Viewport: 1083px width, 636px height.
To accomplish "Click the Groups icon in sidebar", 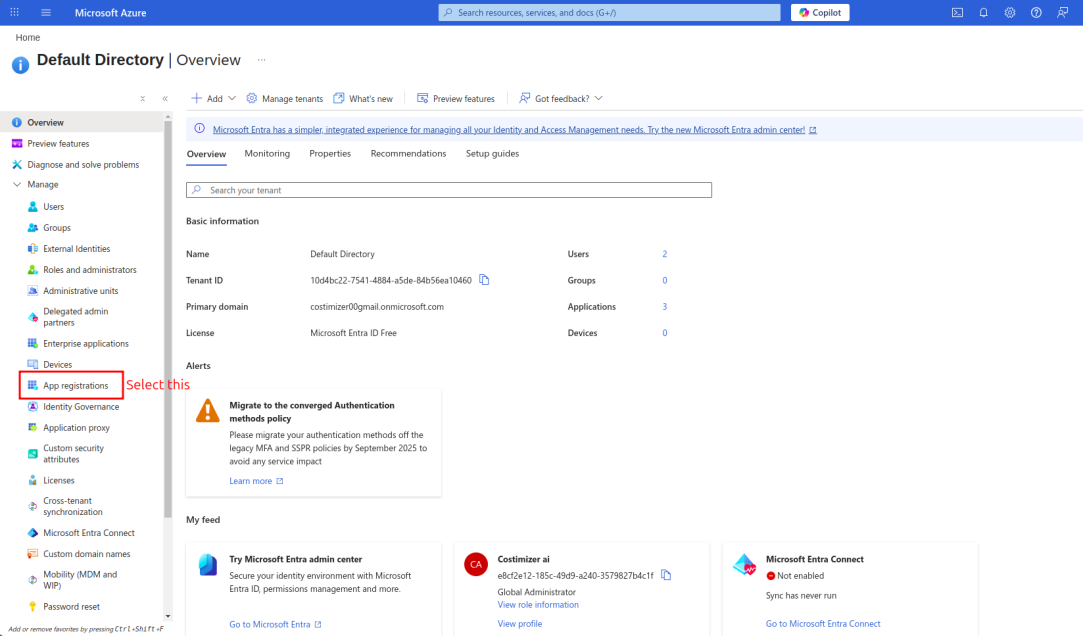I will (x=32, y=228).
